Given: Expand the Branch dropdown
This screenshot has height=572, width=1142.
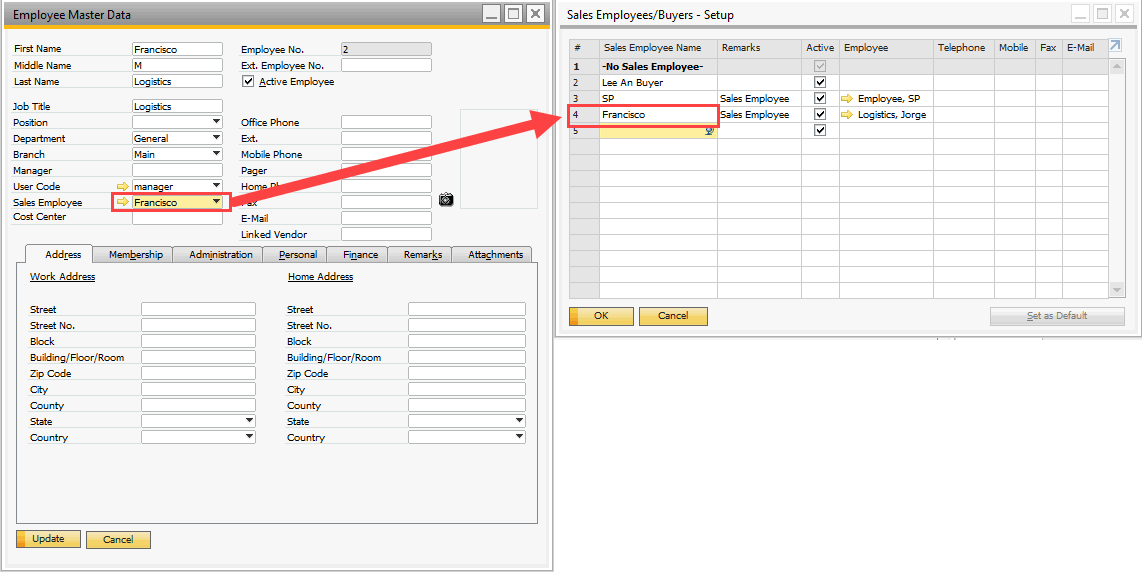Looking at the screenshot, I should coord(216,155).
